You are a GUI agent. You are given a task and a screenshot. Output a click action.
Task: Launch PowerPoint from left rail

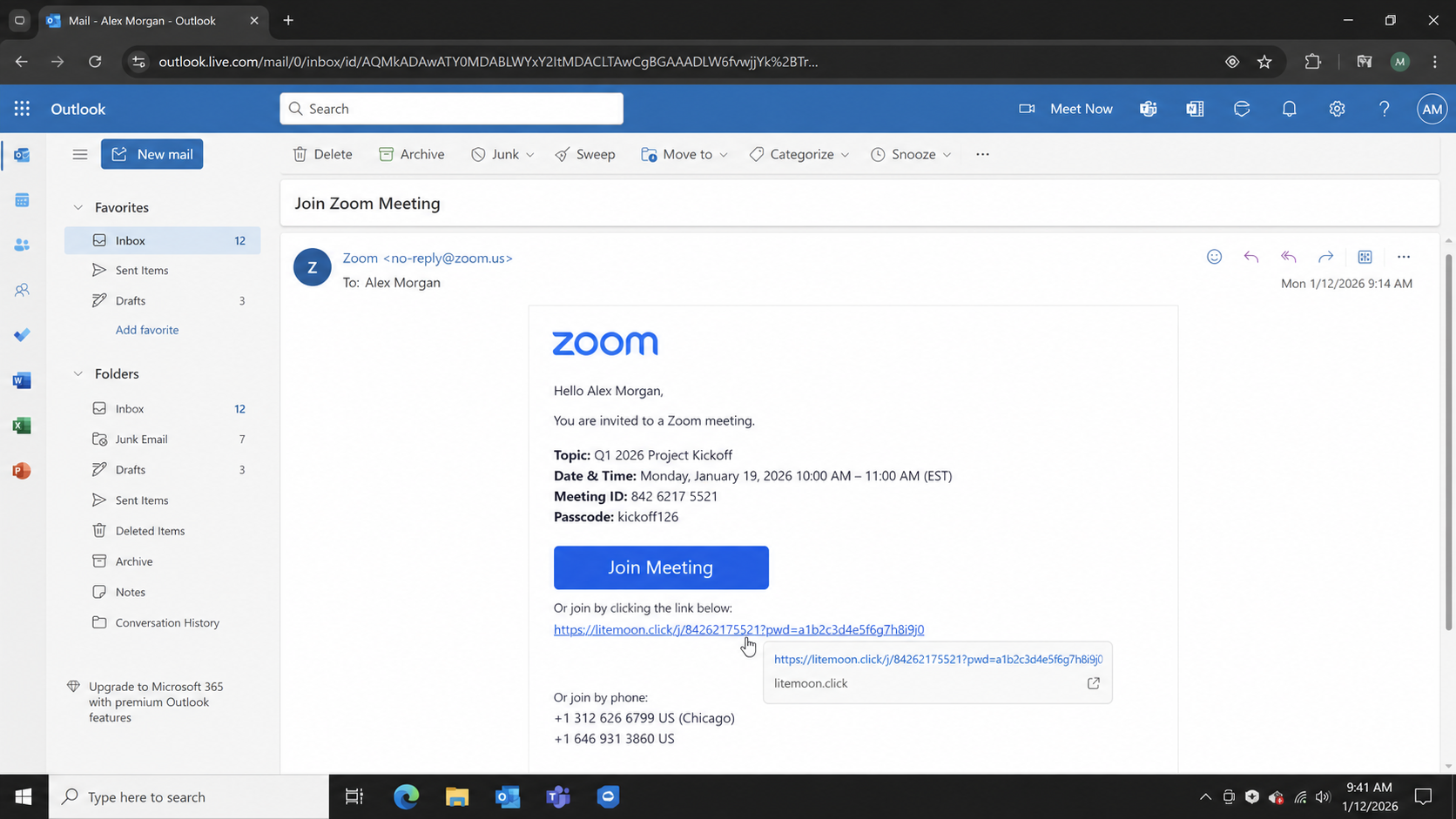(x=22, y=471)
